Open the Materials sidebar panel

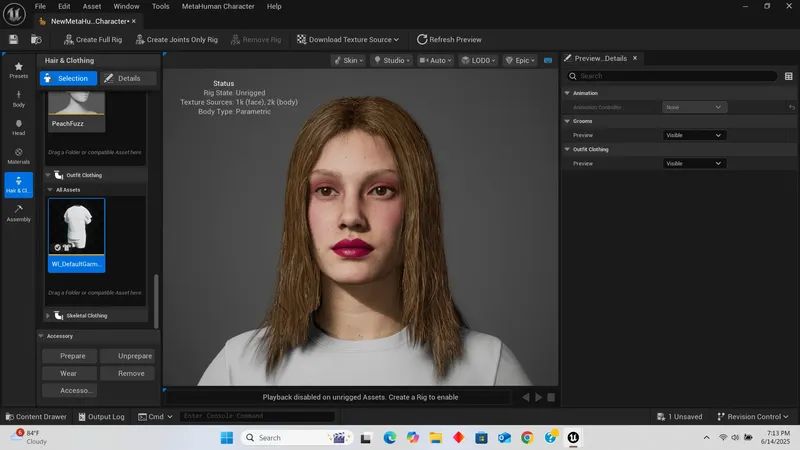pos(18,156)
